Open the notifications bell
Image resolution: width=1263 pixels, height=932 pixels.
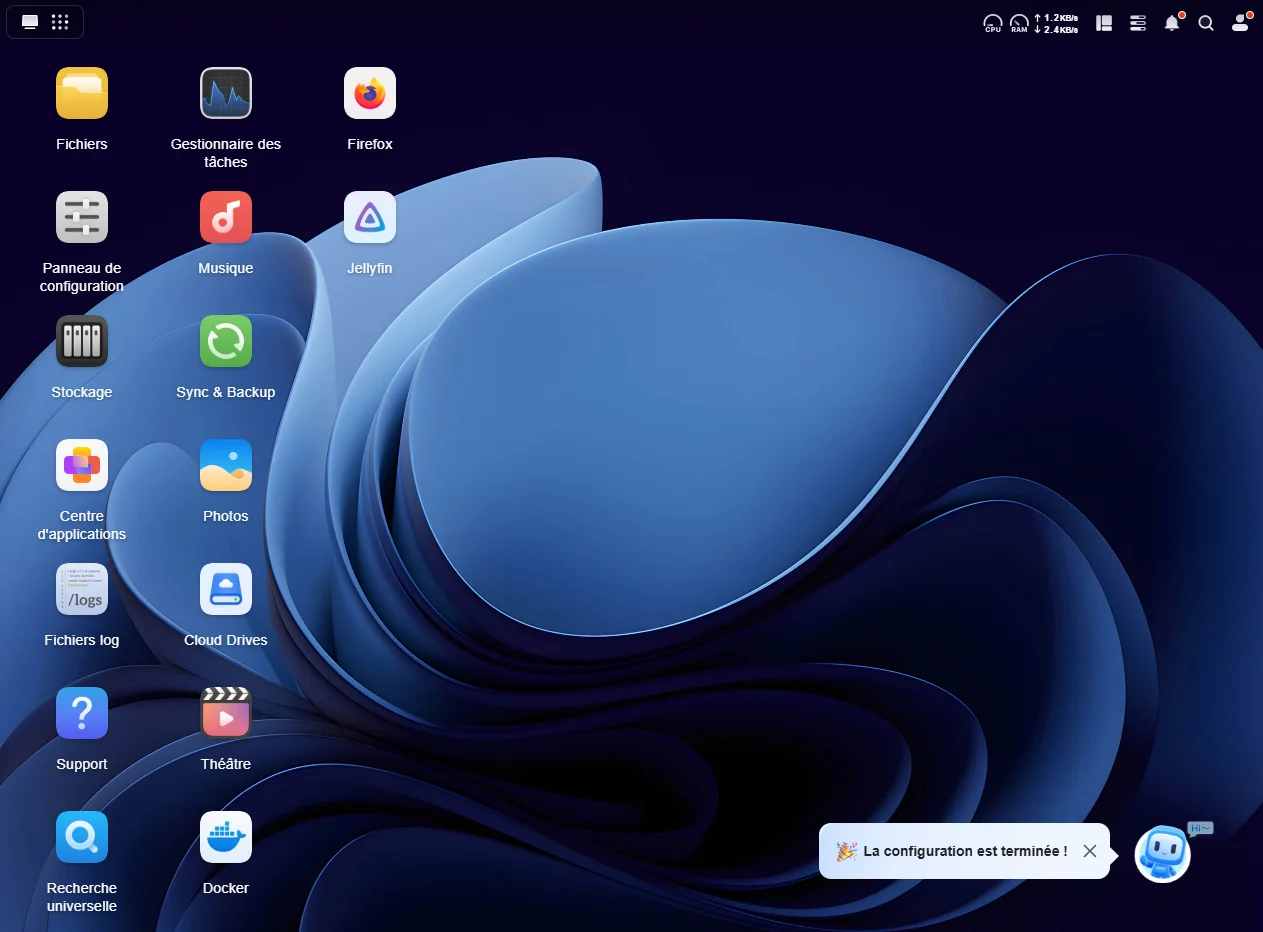coord(1172,23)
